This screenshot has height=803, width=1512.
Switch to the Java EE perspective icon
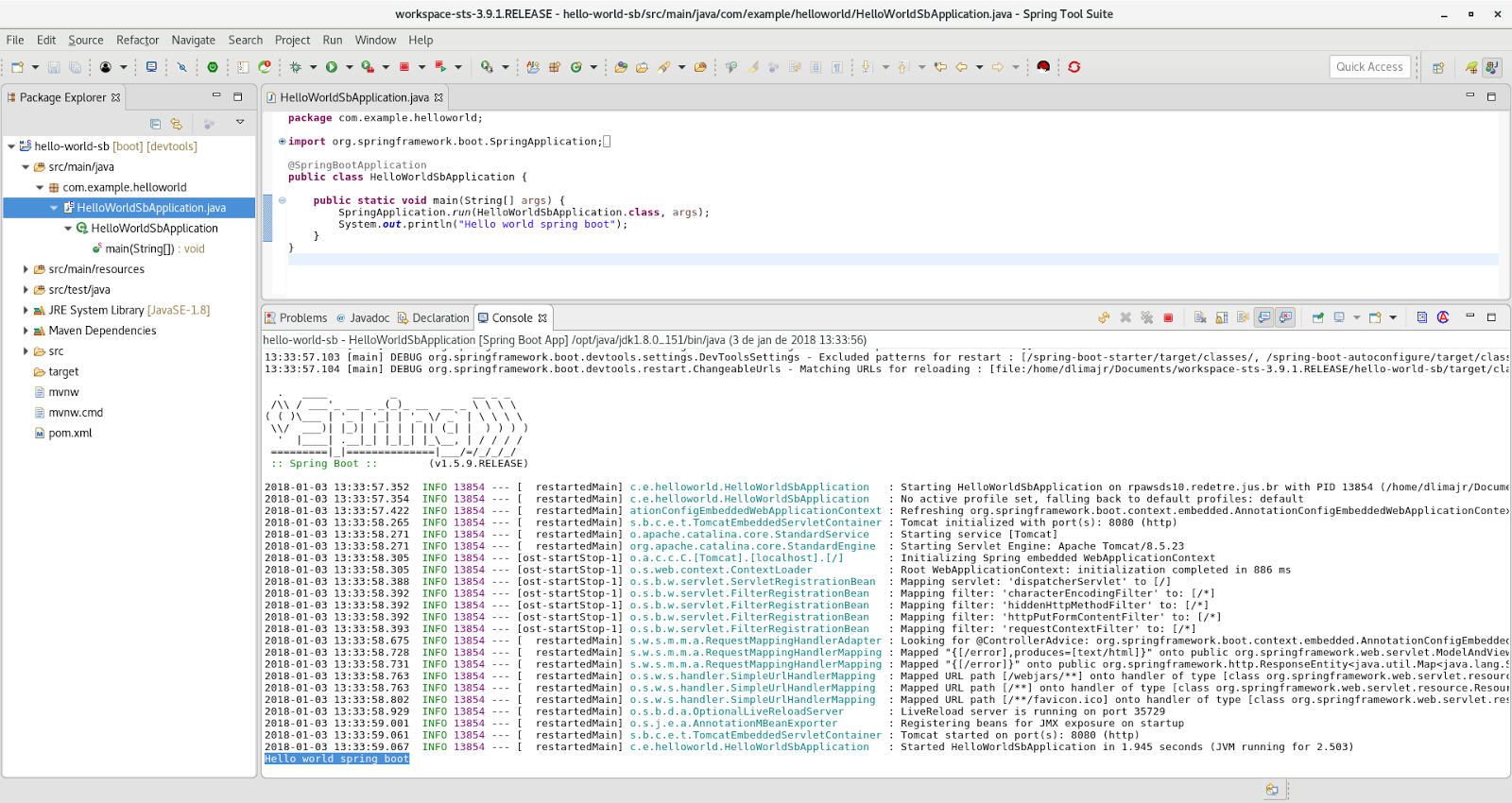[1491, 67]
